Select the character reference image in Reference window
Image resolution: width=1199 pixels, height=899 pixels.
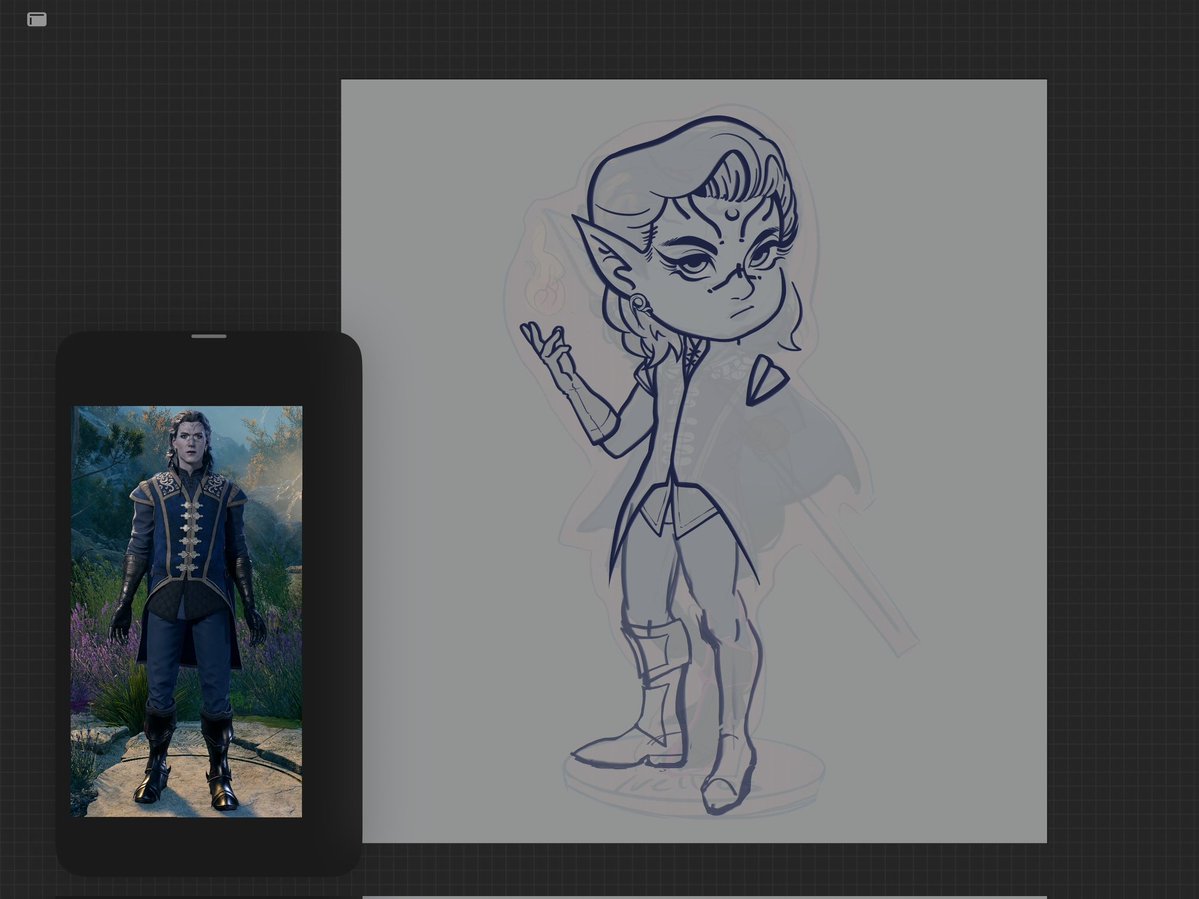[187, 612]
